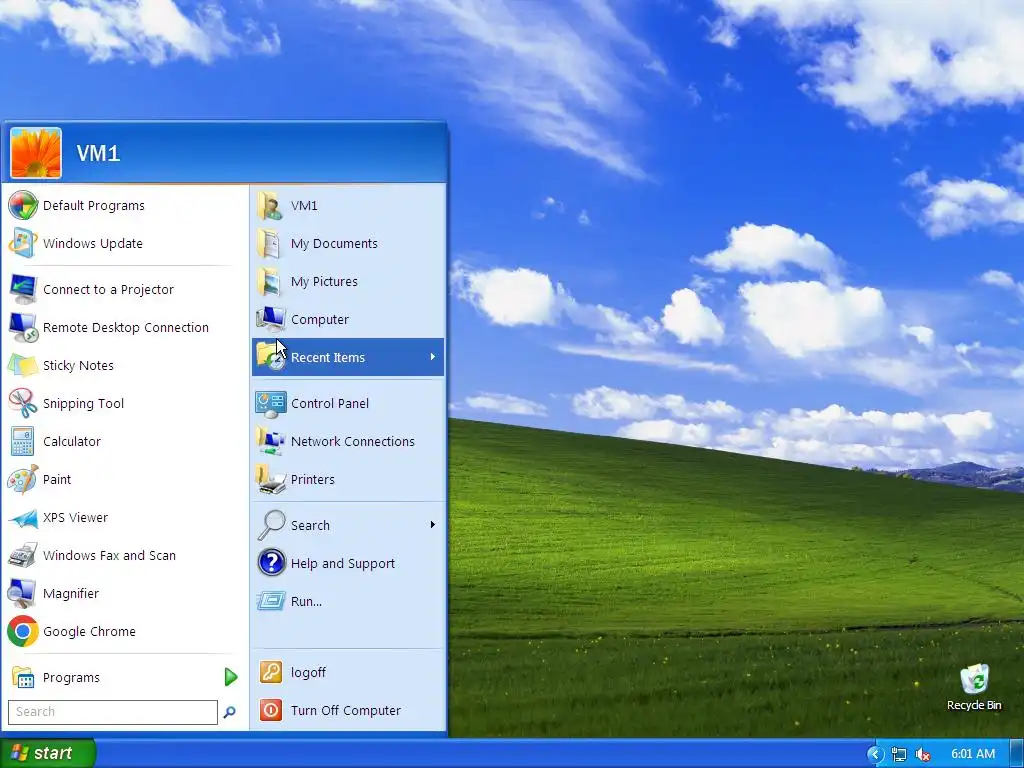Open XPS Viewer icon
Screen dimensions: 1024x768
[23, 517]
